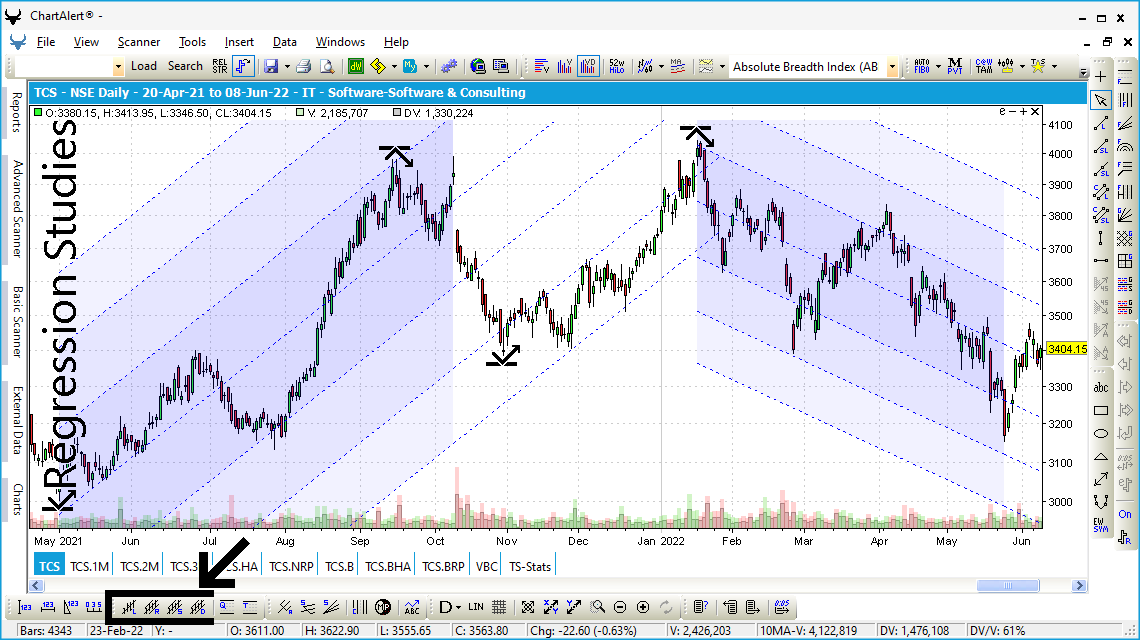Click the ABC text label chart icon
Image resolution: width=1140 pixels, height=640 pixels.
tap(412, 607)
